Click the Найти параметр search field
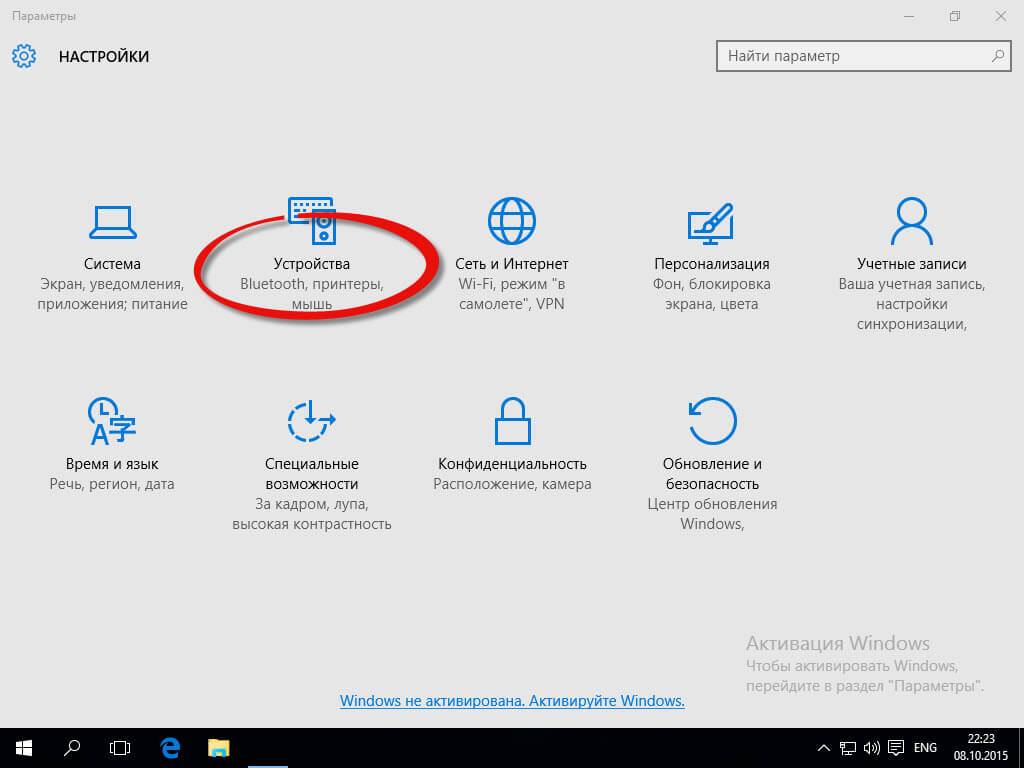The width and height of the screenshot is (1024, 768). pyautogui.click(x=850, y=56)
